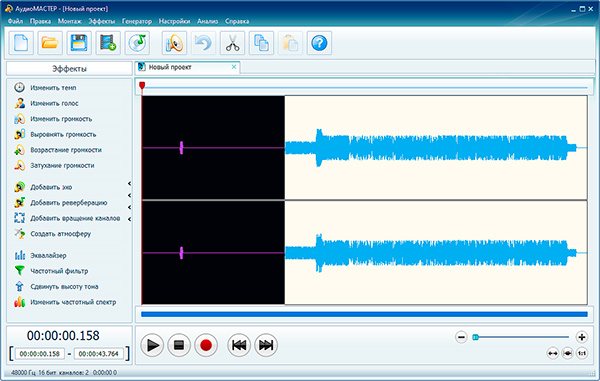This screenshot has width=600, height=381.
Task: Open the Файл menu
Action: click(x=15, y=21)
